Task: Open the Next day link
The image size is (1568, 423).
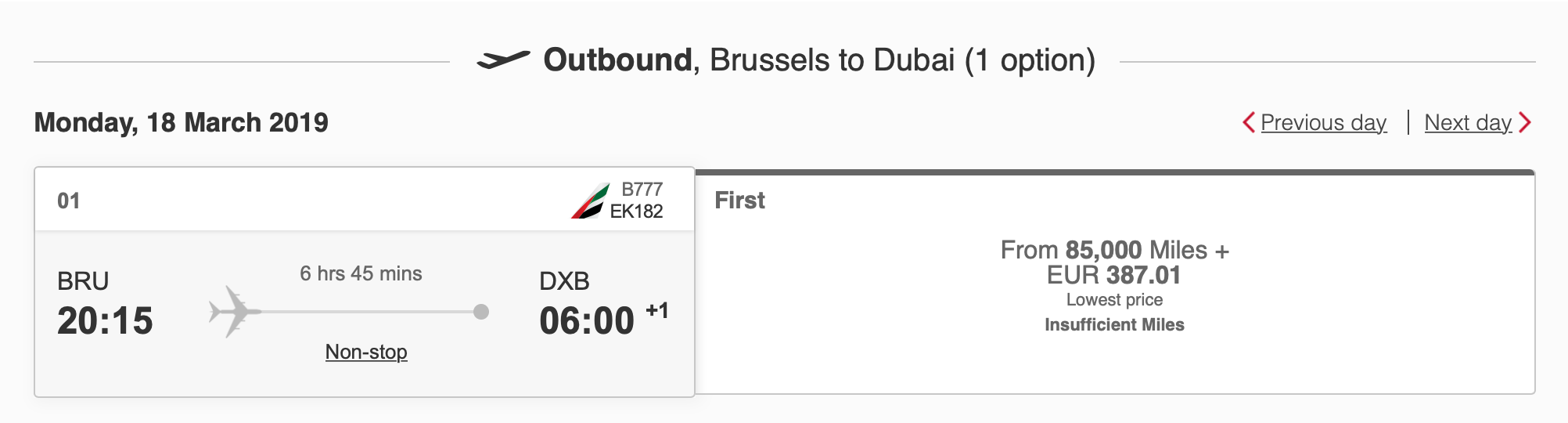Action: click(x=1468, y=123)
